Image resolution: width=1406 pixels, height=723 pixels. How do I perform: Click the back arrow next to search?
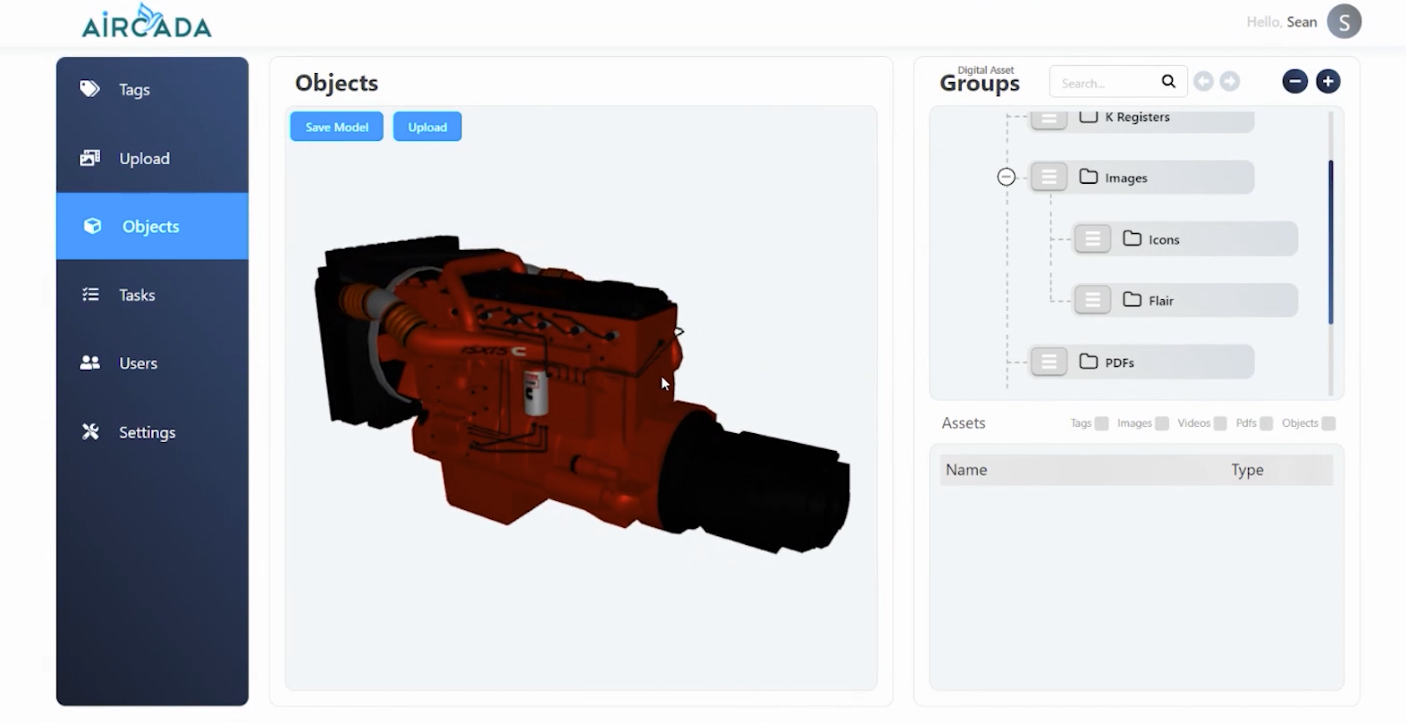click(x=1204, y=82)
